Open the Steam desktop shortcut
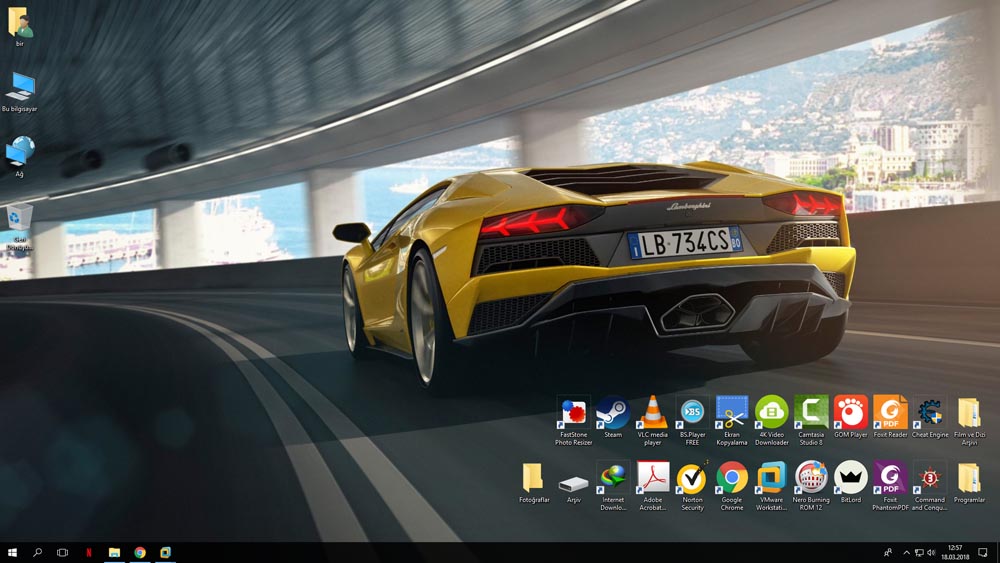This screenshot has height=563, width=1000. 612,413
